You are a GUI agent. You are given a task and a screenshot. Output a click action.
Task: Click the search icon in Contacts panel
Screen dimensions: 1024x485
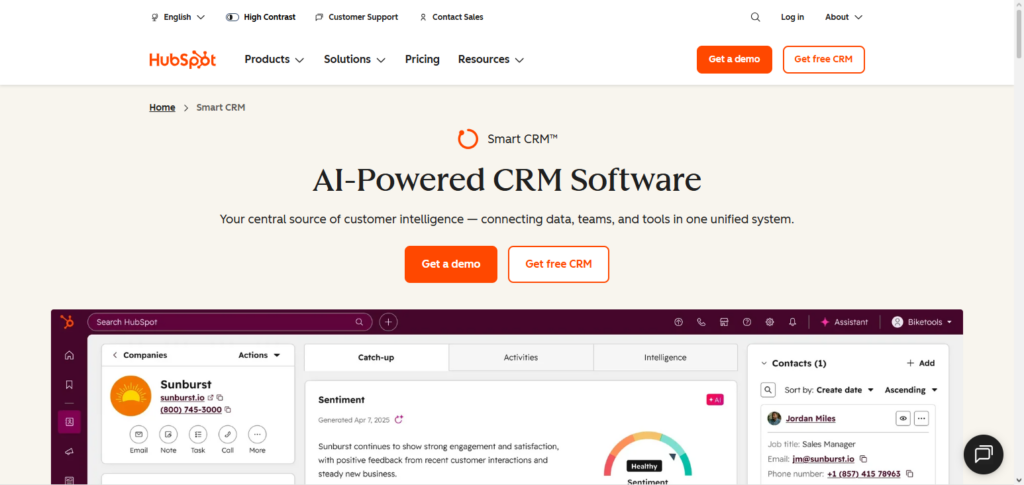(x=768, y=390)
